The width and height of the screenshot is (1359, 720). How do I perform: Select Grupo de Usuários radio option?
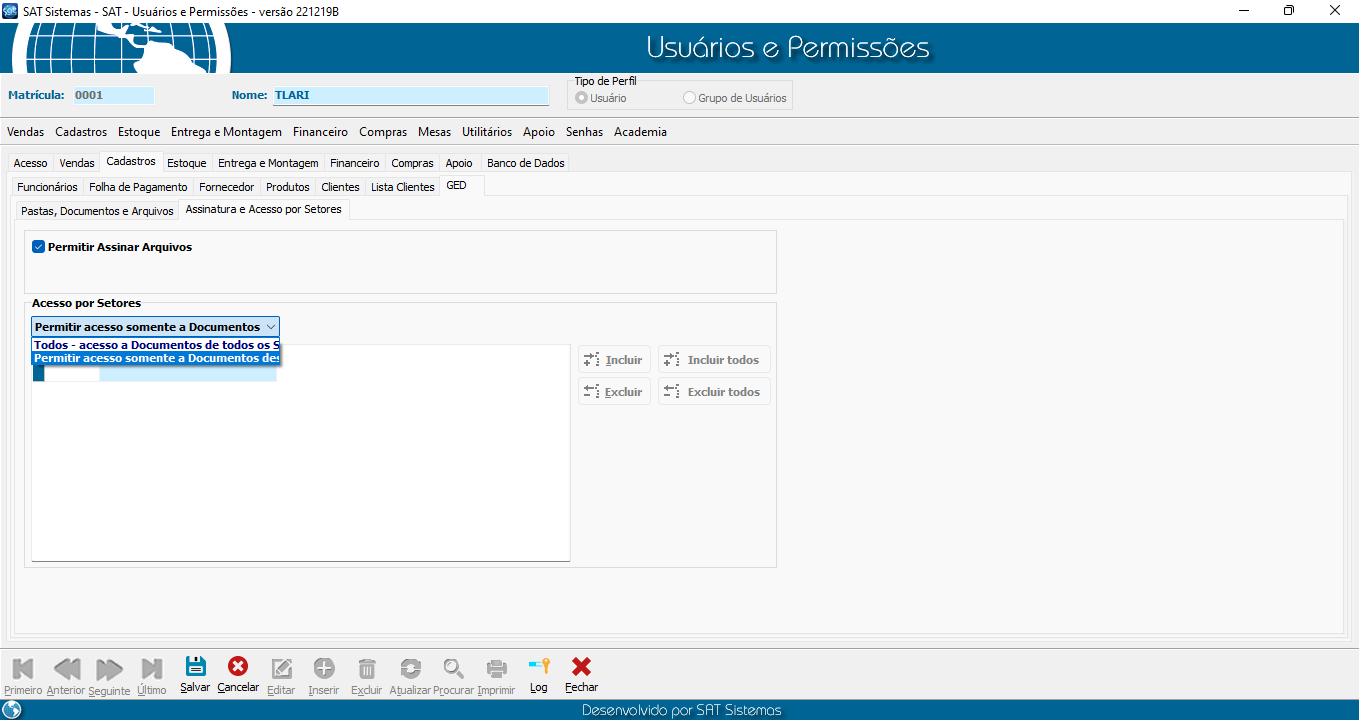(689, 98)
